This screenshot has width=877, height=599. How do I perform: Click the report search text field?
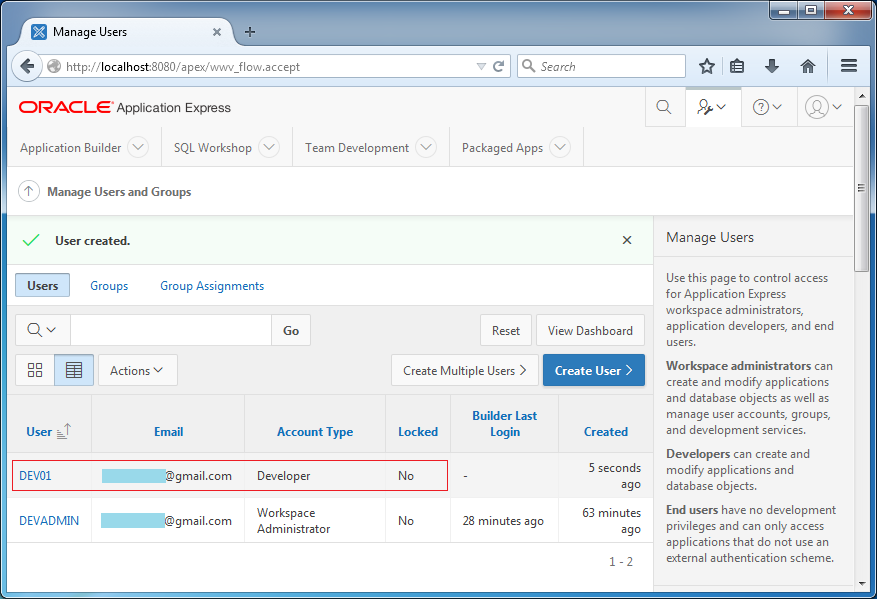tap(171, 330)
